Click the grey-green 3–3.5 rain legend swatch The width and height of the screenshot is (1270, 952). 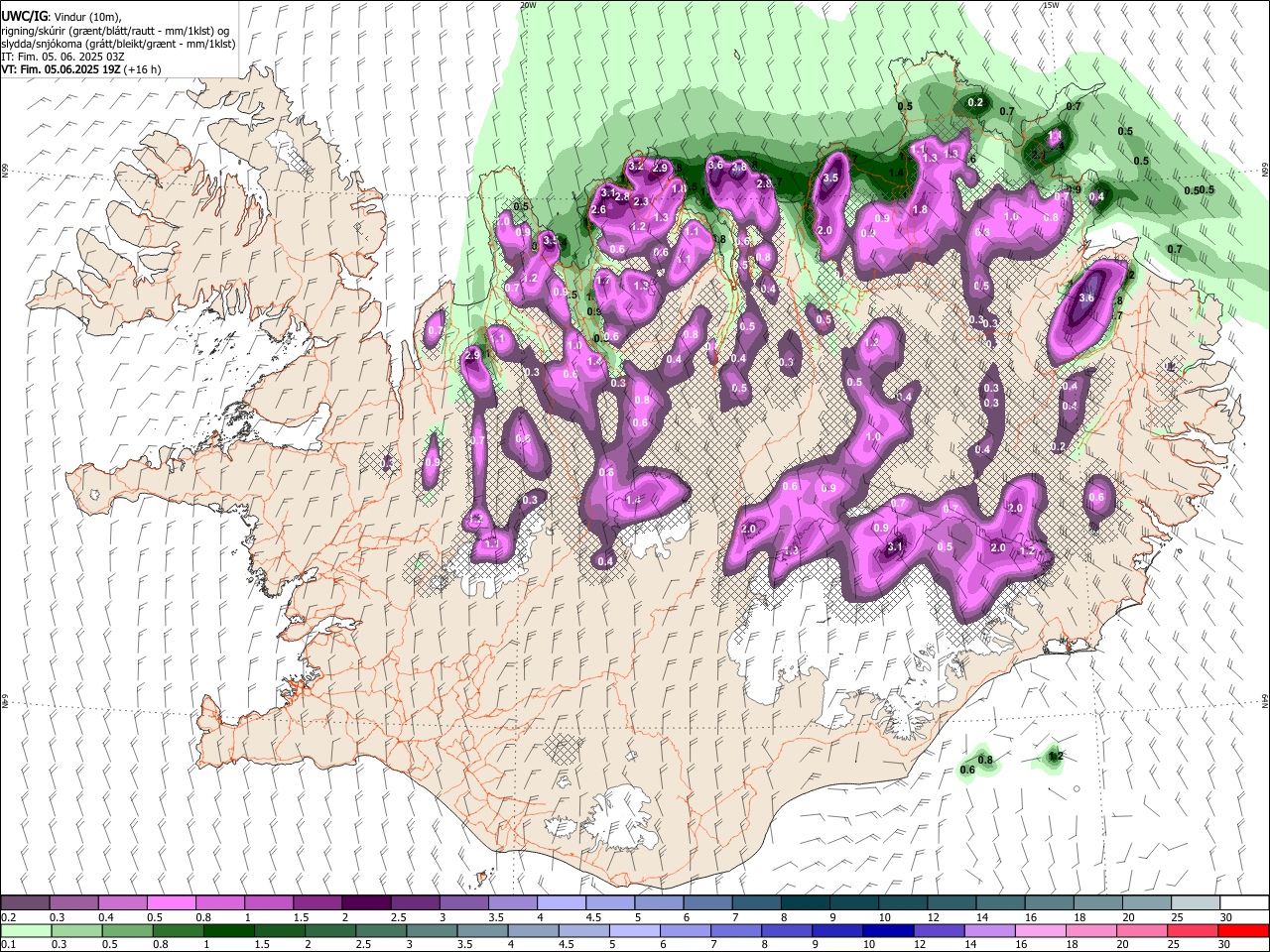pyautogui.click(x=432, y=930)
